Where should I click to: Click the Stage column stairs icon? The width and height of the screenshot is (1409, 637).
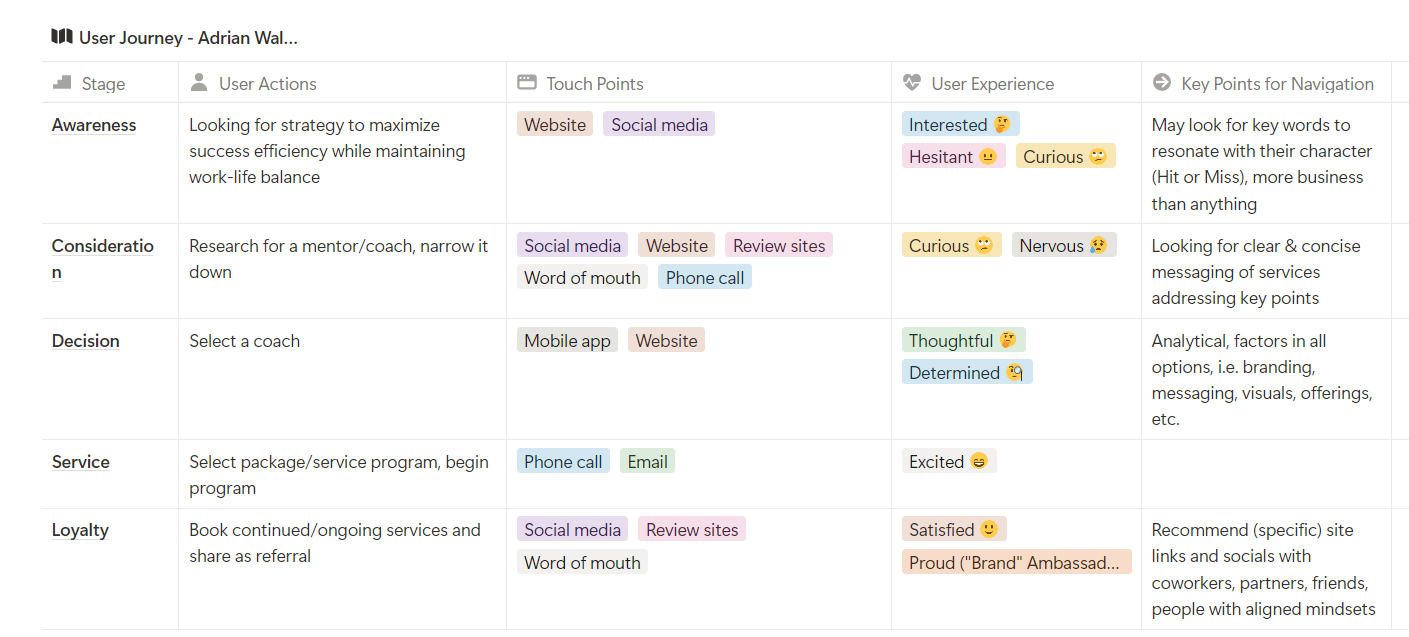[62, 83]
